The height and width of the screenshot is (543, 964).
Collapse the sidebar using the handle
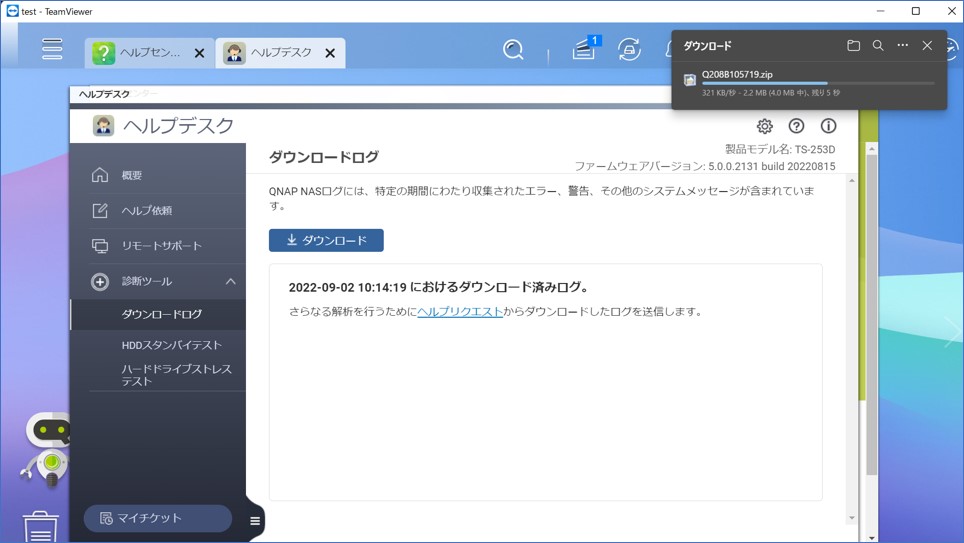click(x=255, y=521)
